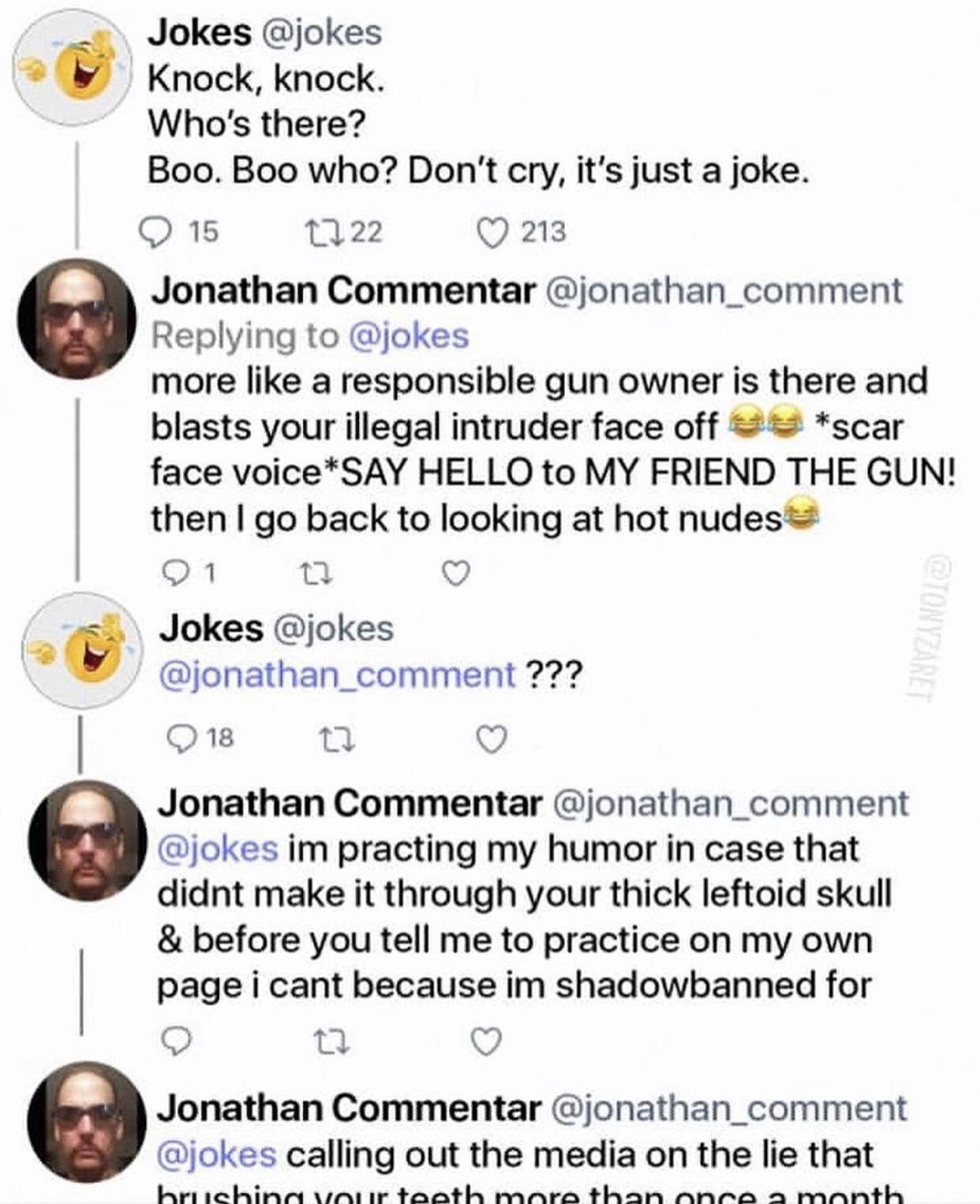The width and height of the screenshot is (980, 1204).
Task: Click the Jokes display name on the top tweet
Action: click(200, 32)
